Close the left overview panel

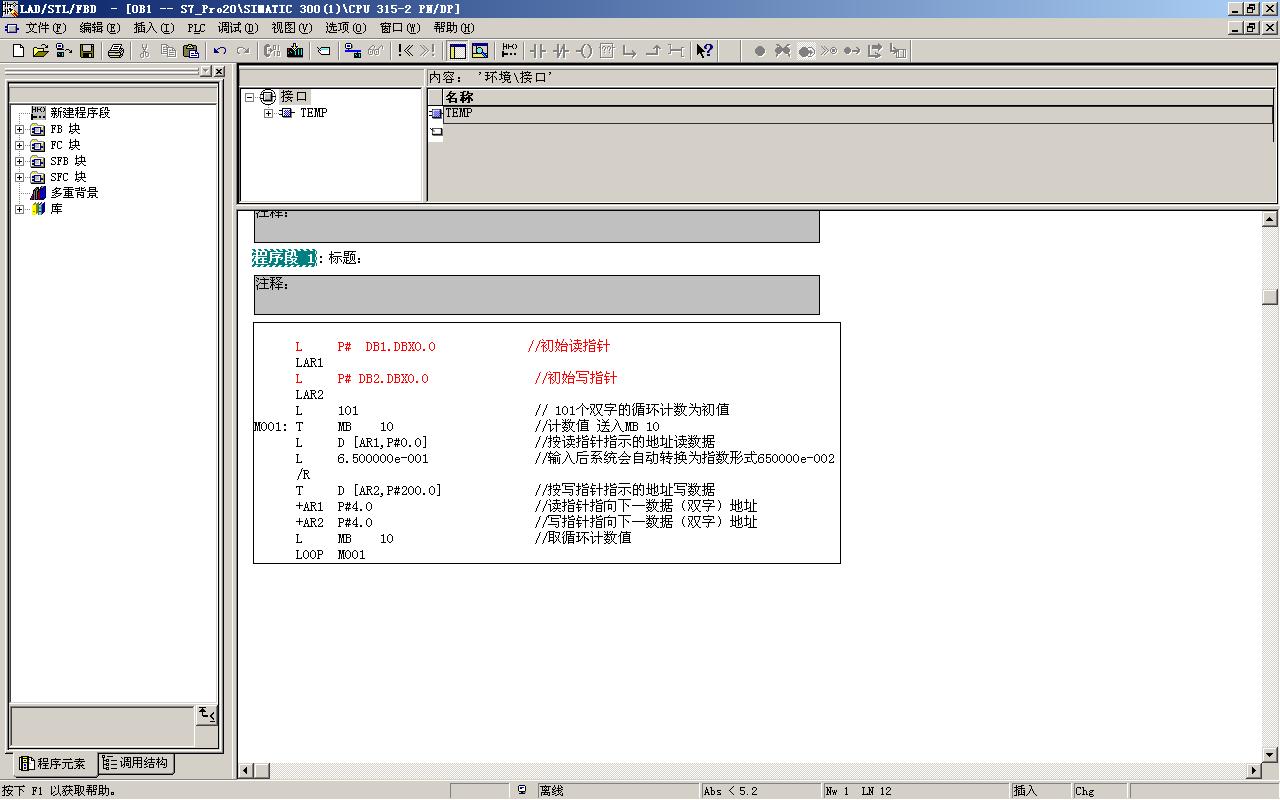(x=219, y=72)
